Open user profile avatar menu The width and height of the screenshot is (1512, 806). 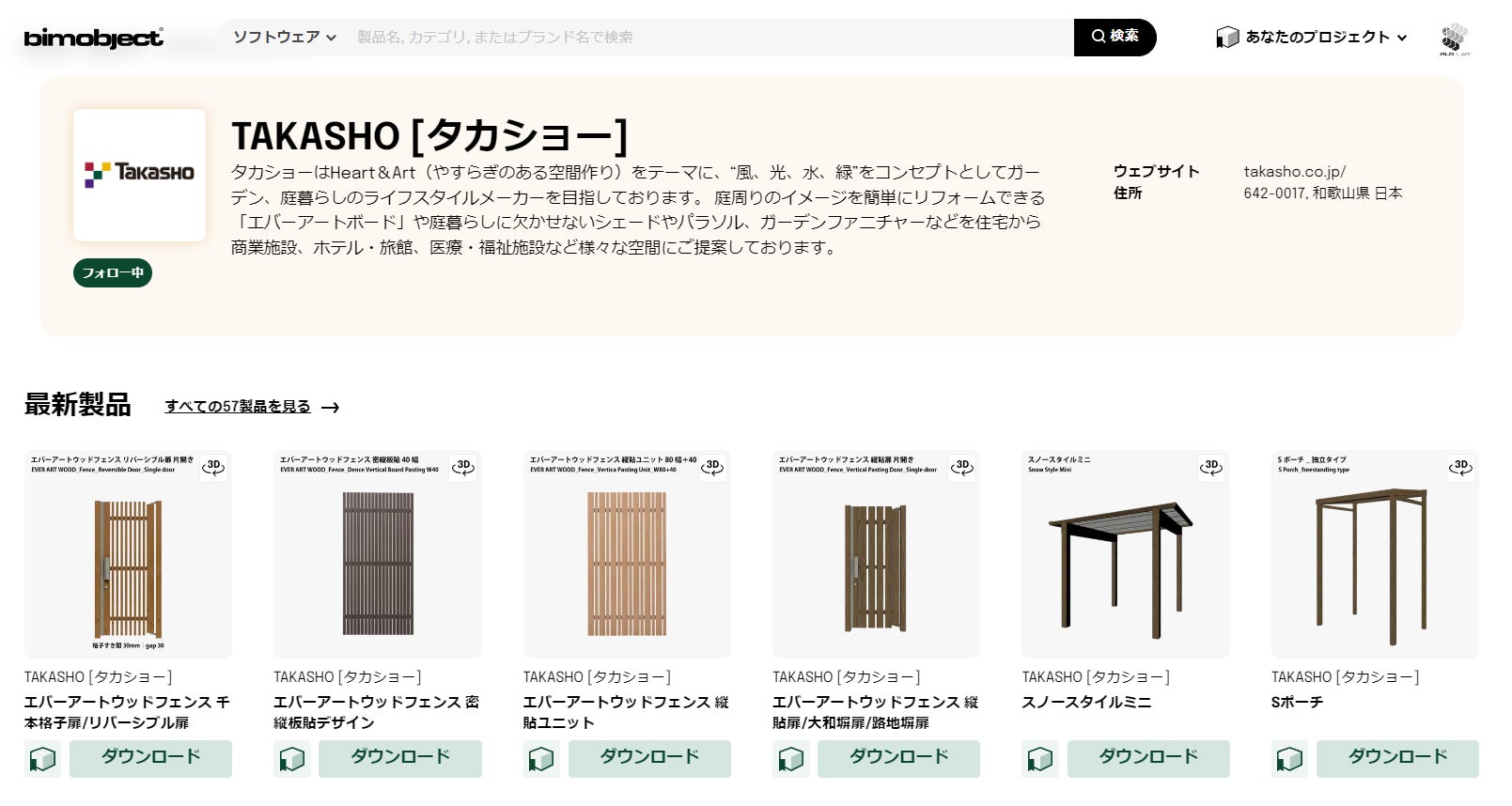click(x=1454, y=39)
